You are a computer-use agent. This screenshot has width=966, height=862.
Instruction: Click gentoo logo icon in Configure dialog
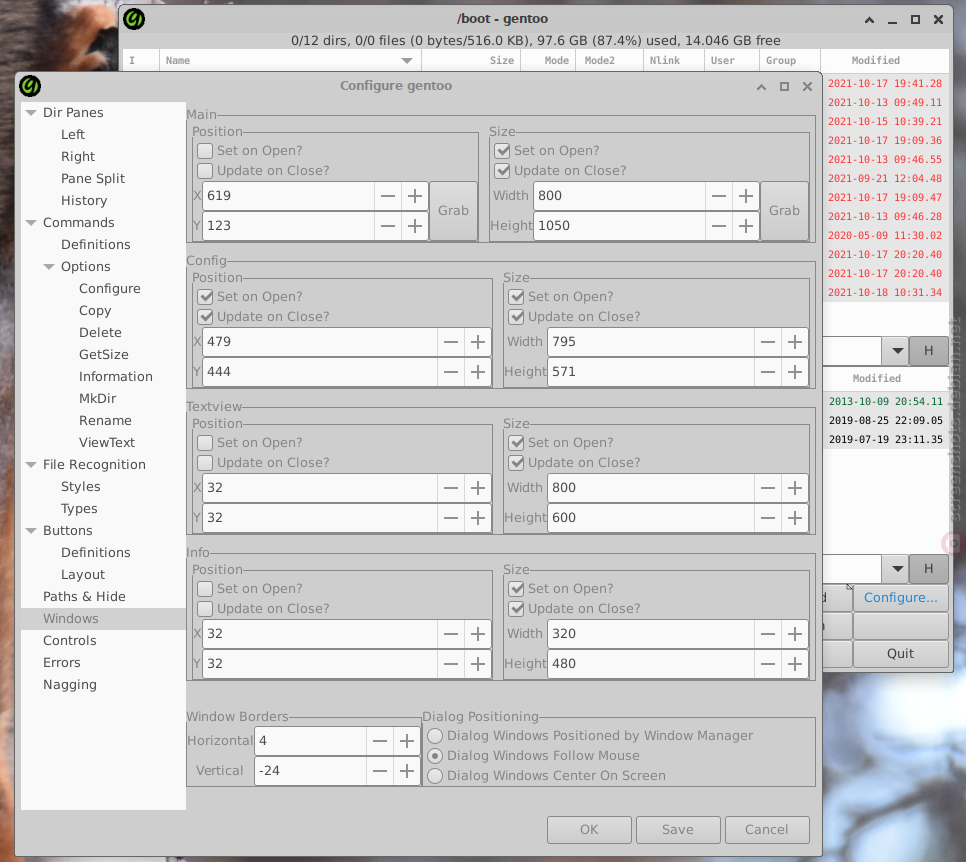pyautogui.click(x=30, y=86)
